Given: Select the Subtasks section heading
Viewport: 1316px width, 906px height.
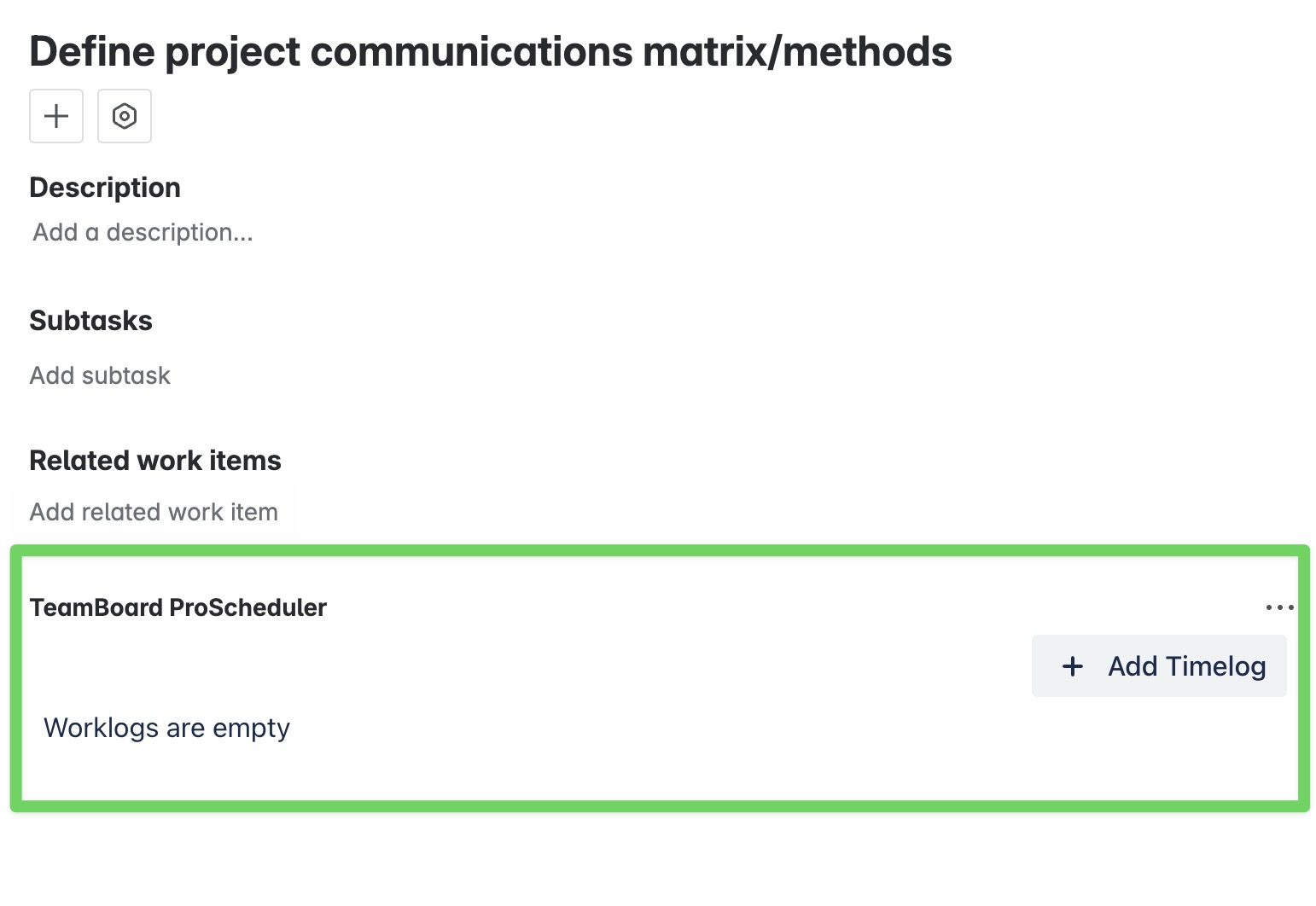Looking at the screenshot, I should (x=91, y=321).
